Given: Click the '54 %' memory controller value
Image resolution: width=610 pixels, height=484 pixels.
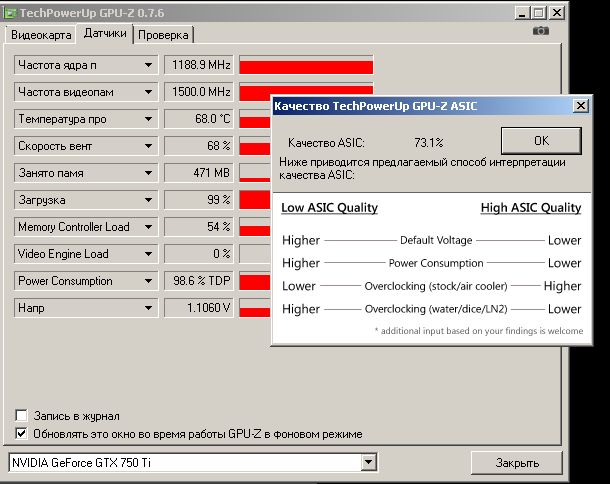Looking at the screenshot, I should [x=199, y=227].
